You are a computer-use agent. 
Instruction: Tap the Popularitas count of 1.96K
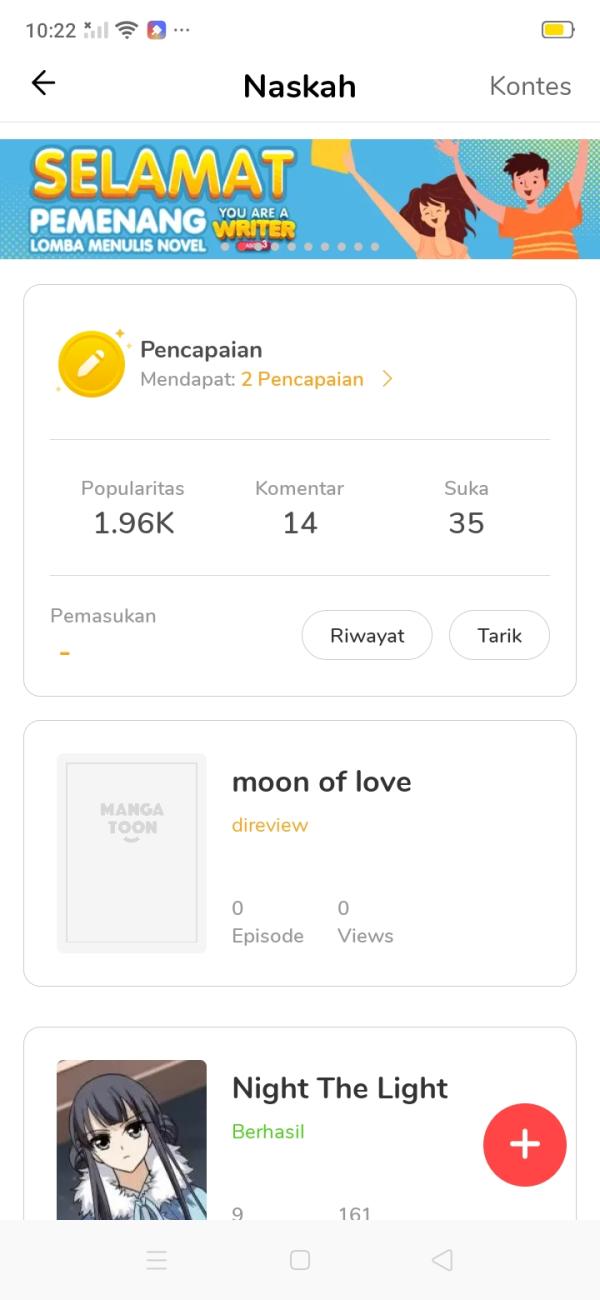(x=132, y=522)
